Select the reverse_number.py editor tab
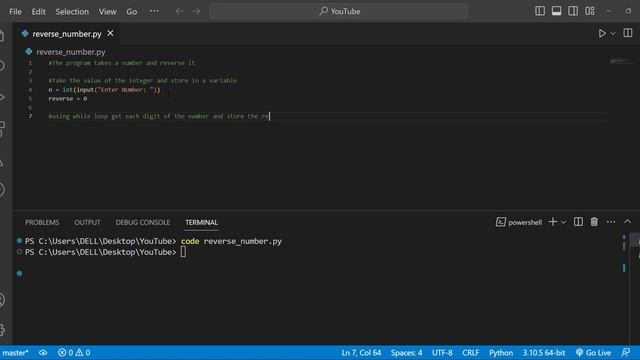The width and height of the screenshot is (640, 360). coord(67,34)
